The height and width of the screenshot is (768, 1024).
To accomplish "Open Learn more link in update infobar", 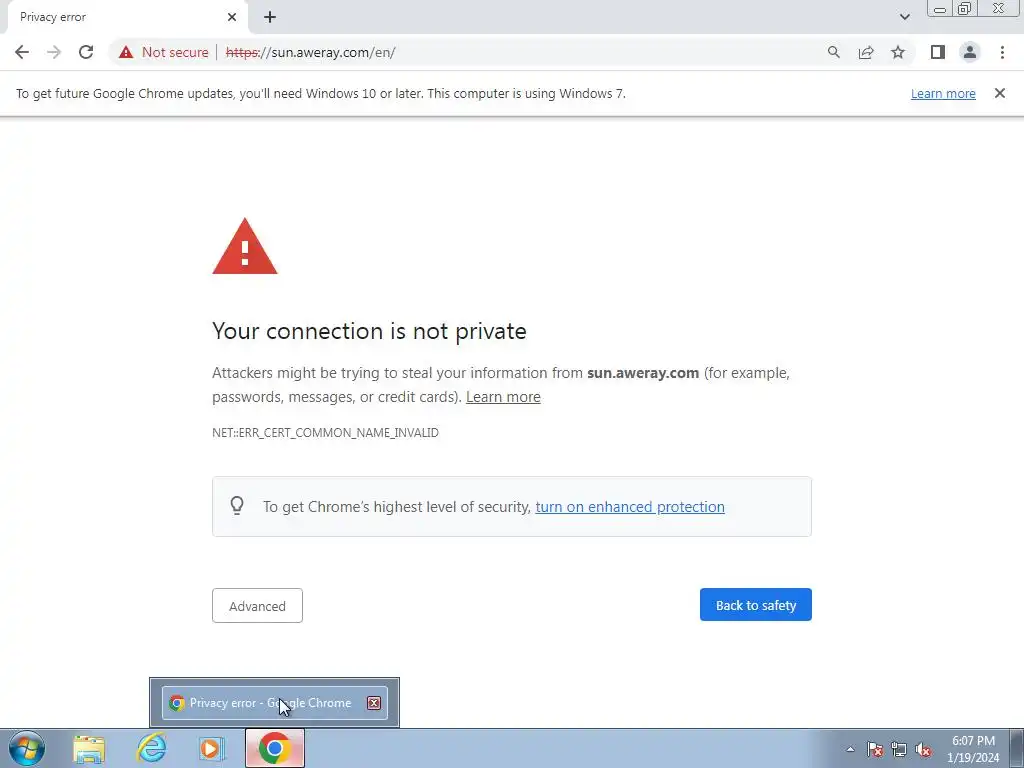I will tap(943, 93).
